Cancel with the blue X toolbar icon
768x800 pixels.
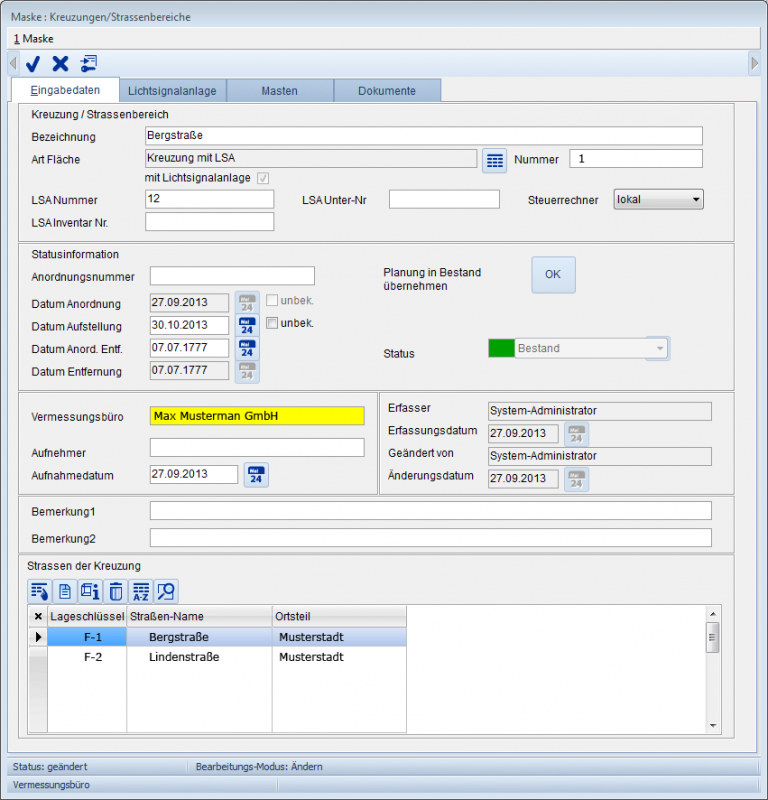(x=60, y=64)
